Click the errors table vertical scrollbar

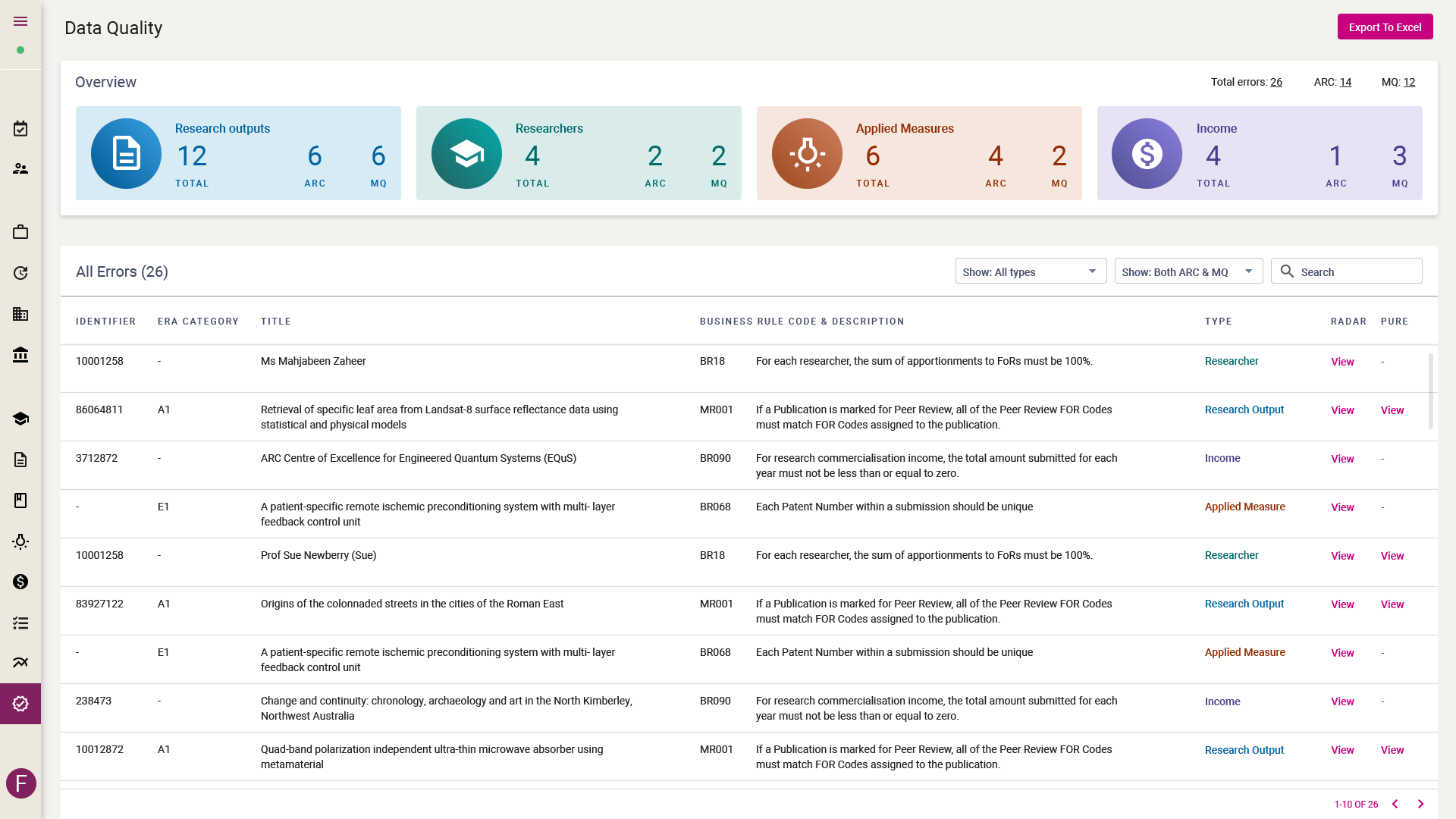click(1431, 391)
